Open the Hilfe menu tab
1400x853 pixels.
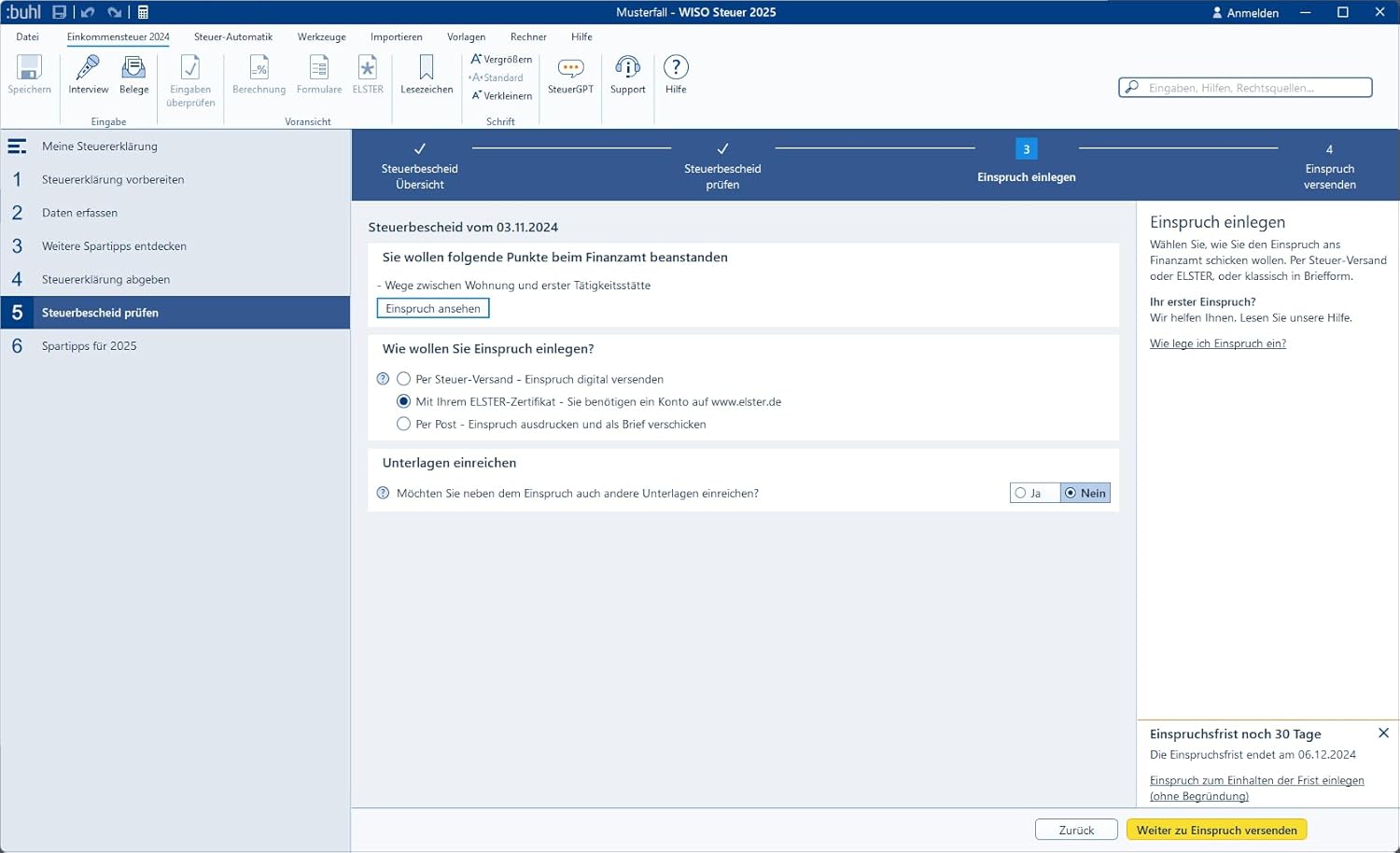click(582, 36)
